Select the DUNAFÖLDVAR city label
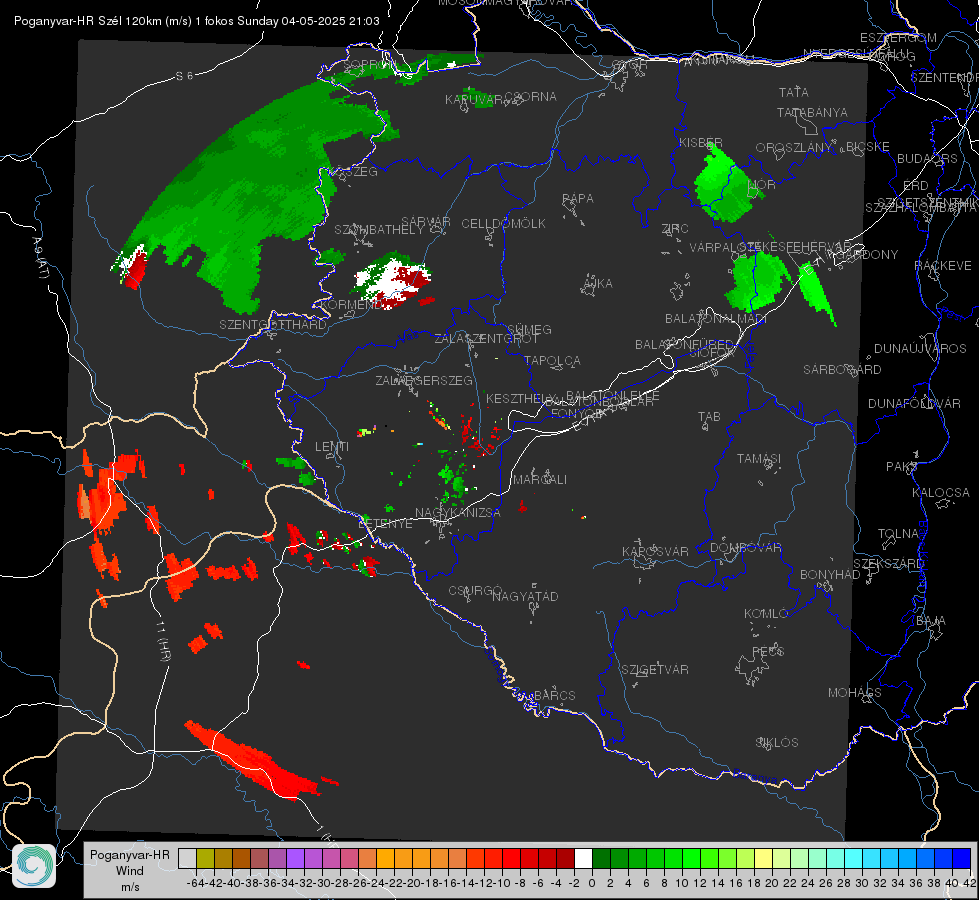Image resolution: width=979 pixels, height=900 pixels. tap(914, 403)
